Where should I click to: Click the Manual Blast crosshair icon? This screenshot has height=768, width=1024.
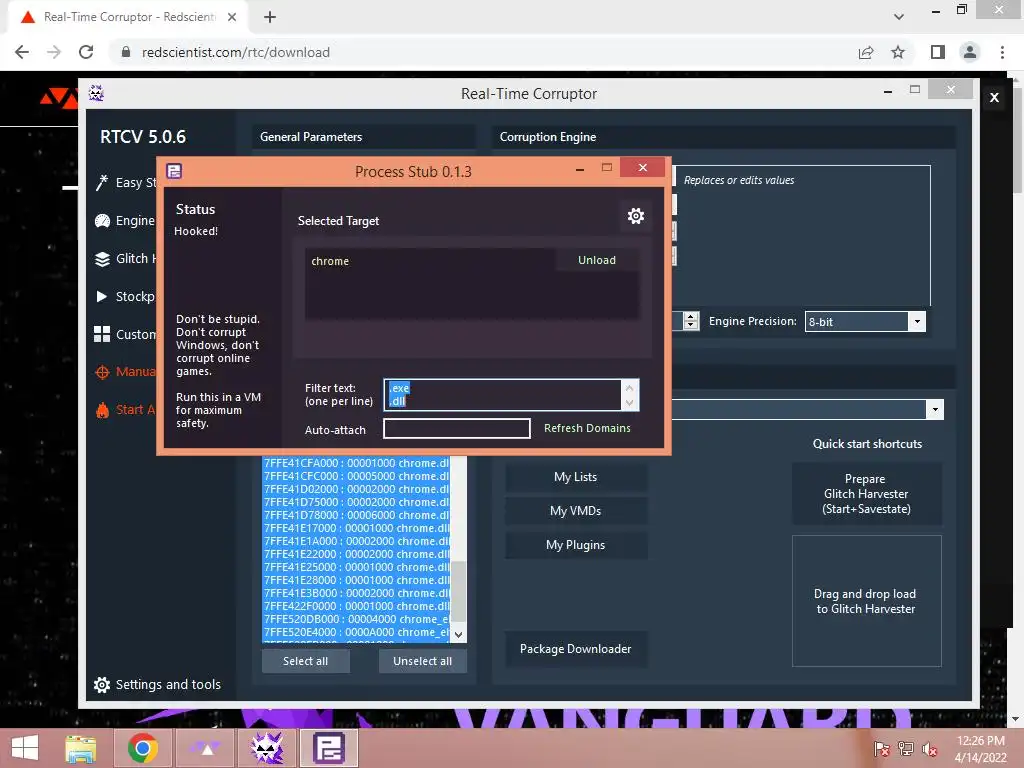102,372
